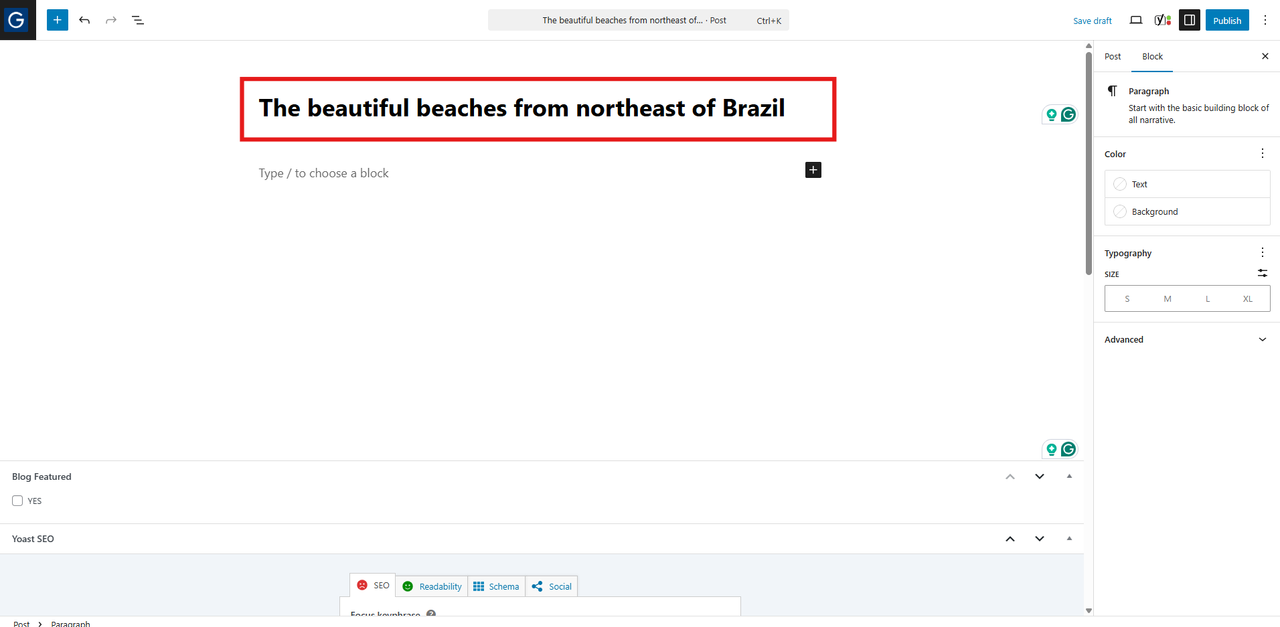
Task: Click the redo arrow icon
Action: point(111,20)
